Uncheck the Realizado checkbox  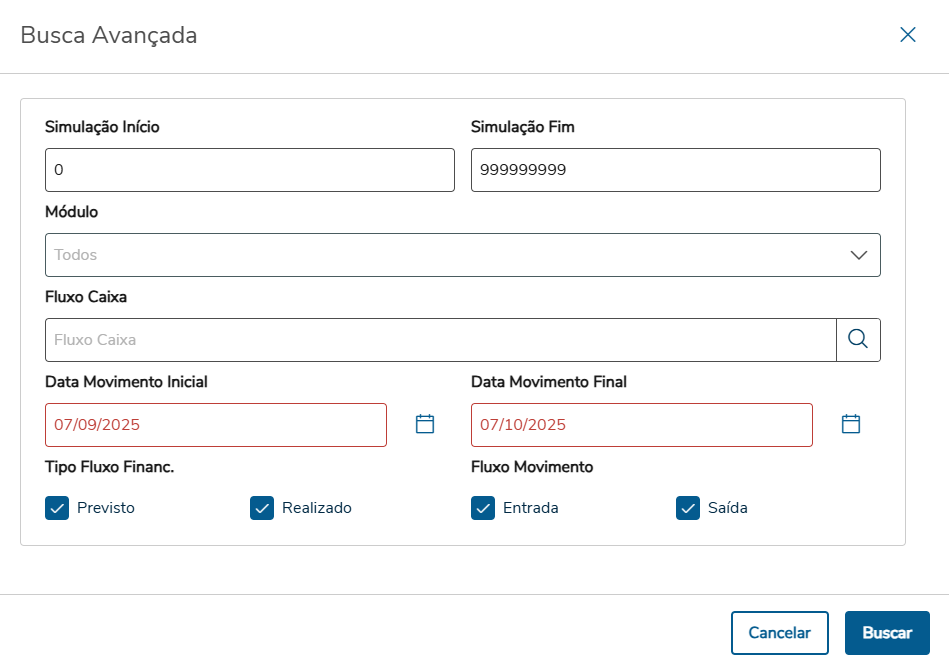(x=262, y=508)
